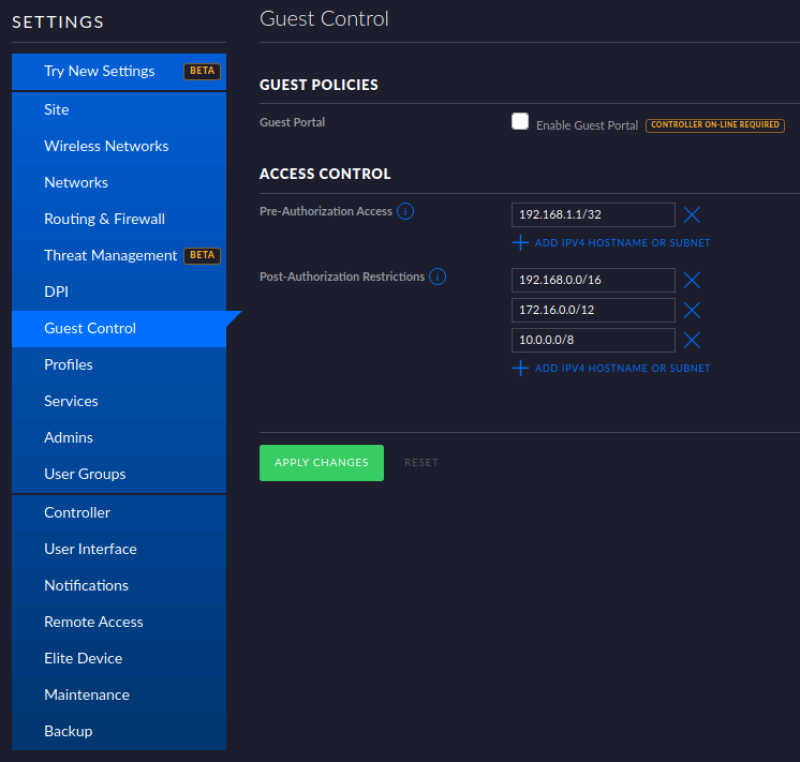Add IPv4 hostname under Pre-Authorization Access
Screen dimensions: 800x762
(x=622, y=243)
